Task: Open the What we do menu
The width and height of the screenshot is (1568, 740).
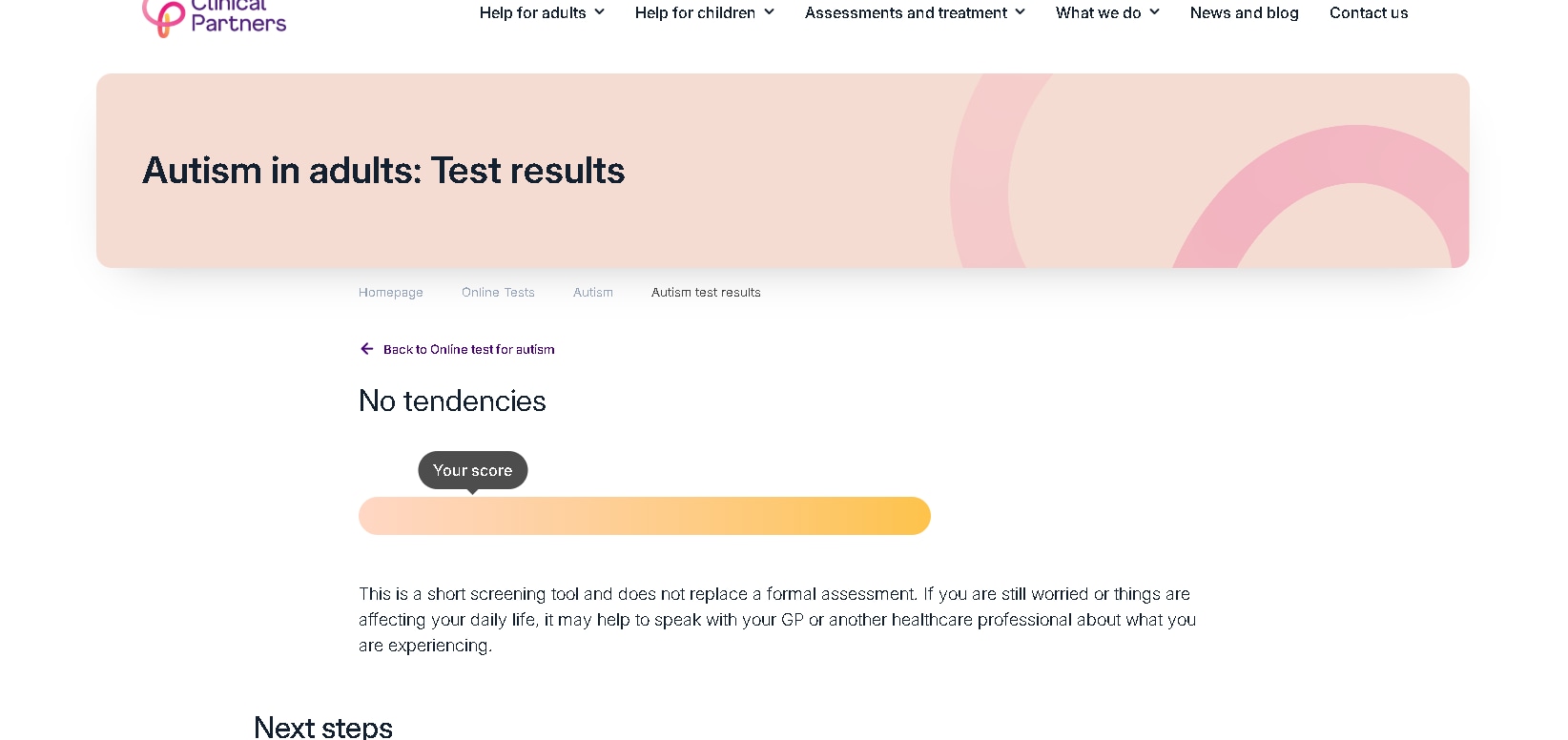Action: pos(1098,12)
